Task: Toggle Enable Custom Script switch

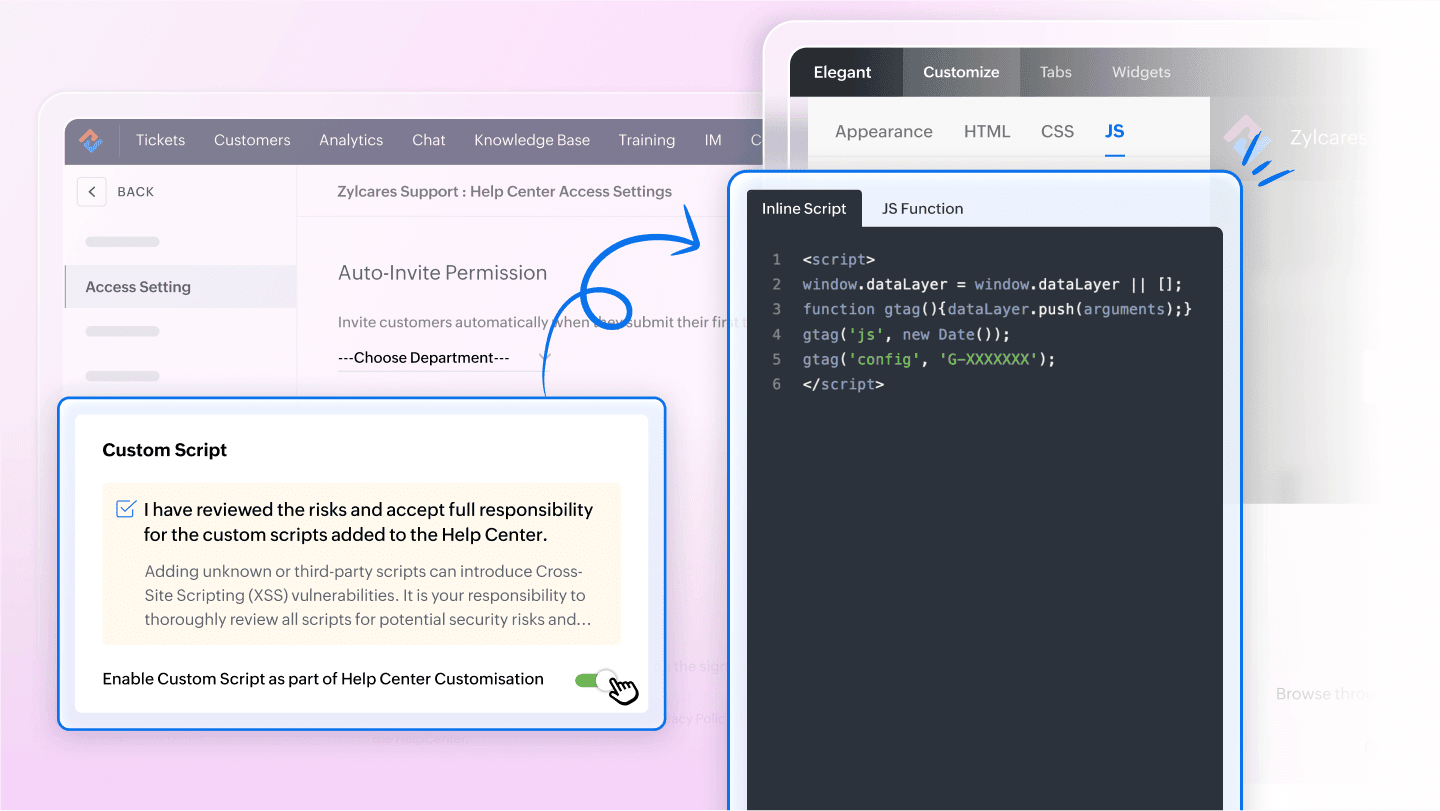Action: pos(595,680)
